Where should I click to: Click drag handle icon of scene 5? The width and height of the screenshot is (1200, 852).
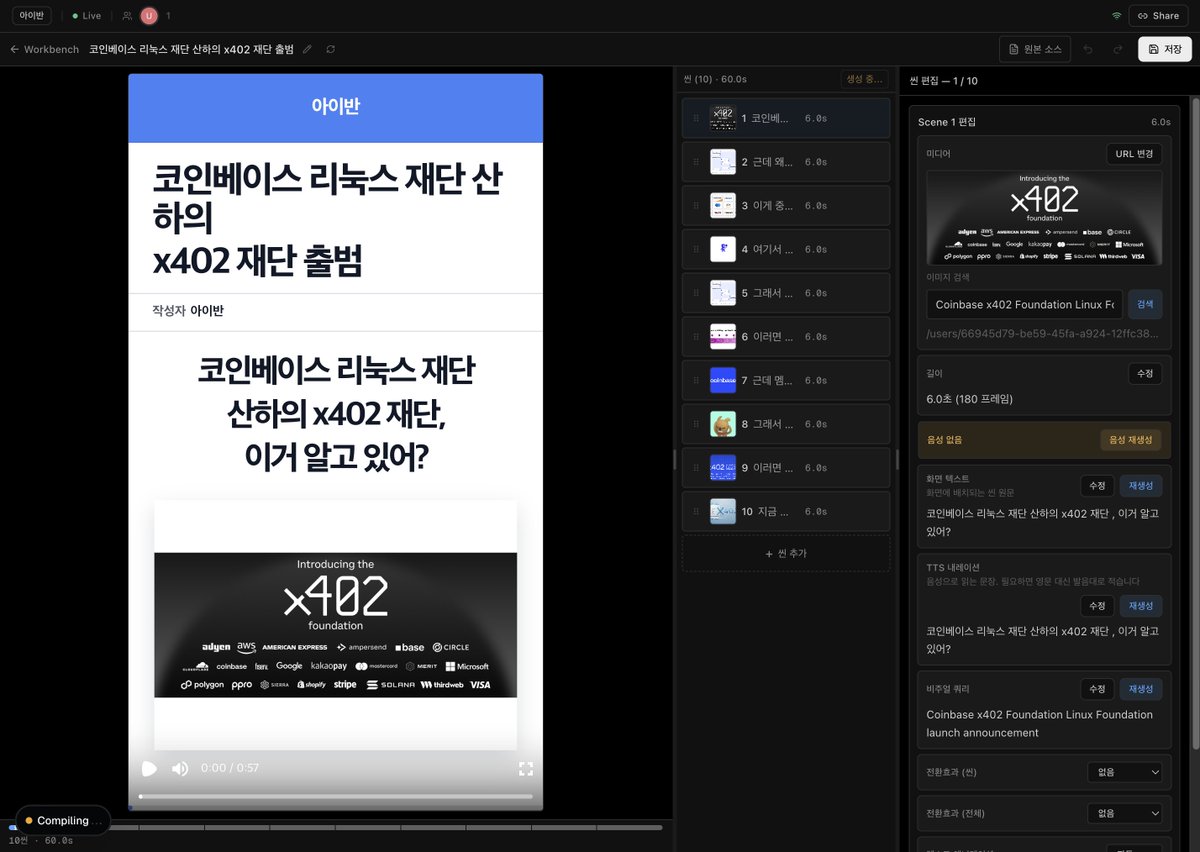696,293
